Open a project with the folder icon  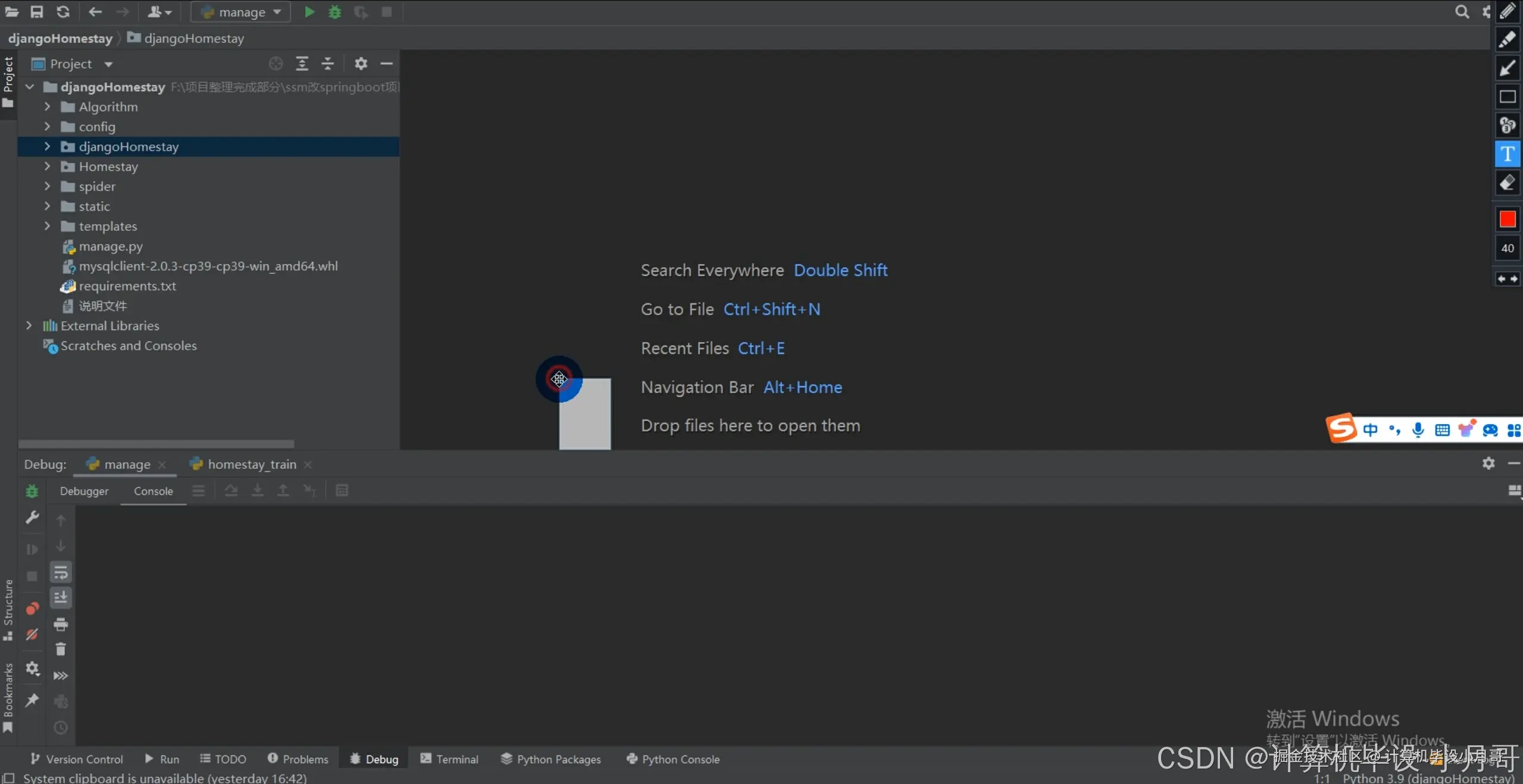click(12, 12)
